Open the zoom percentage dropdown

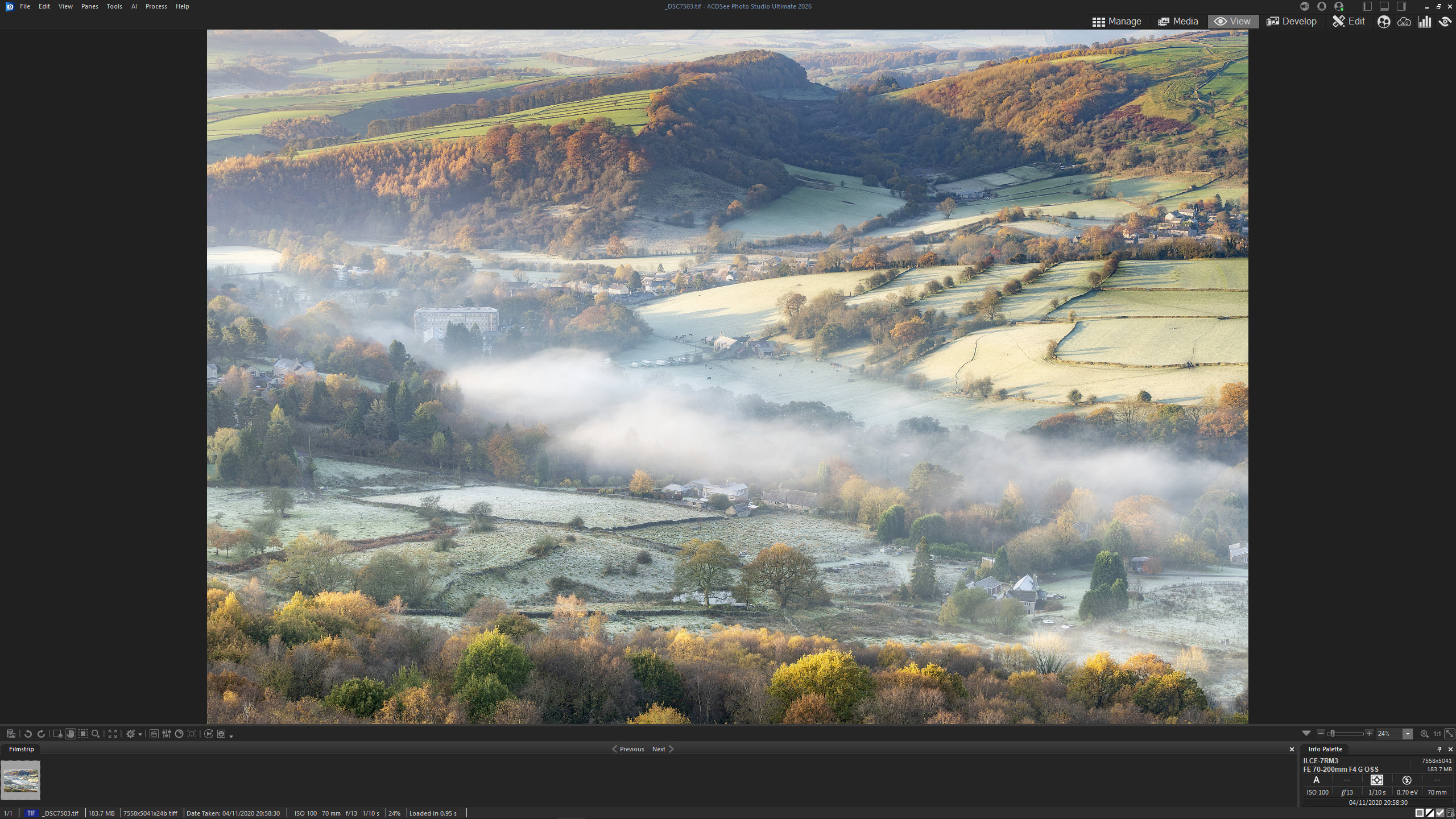point(1408,734)
